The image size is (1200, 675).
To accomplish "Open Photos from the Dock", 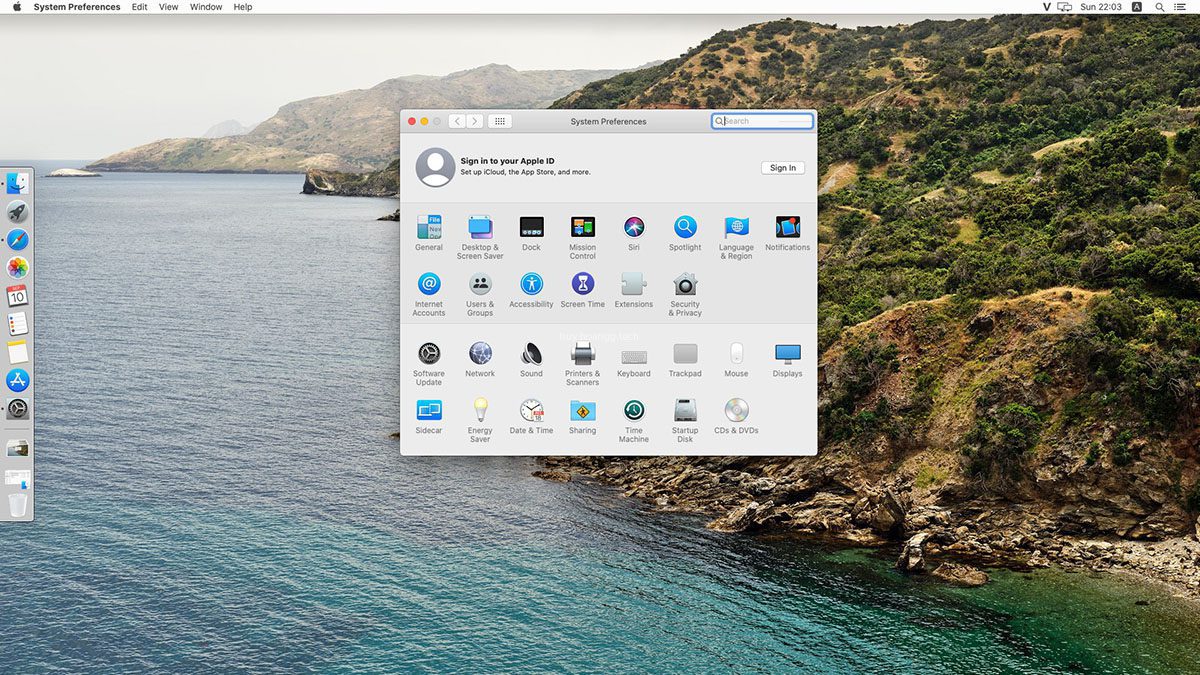I will click(18, 268).
